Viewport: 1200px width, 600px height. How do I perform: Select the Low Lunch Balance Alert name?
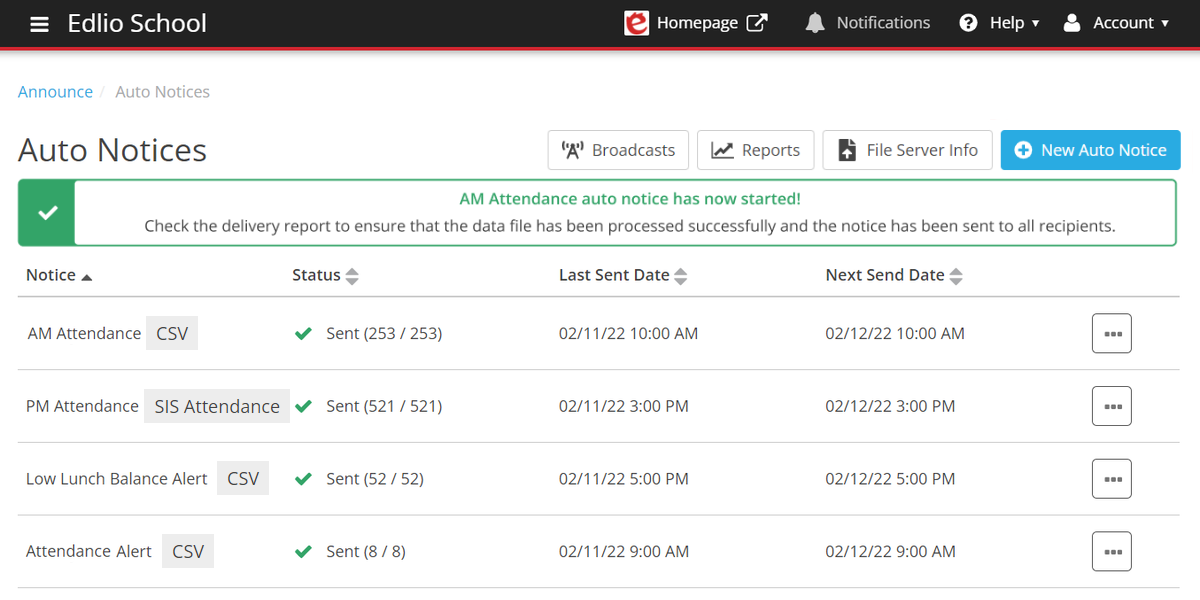click(x=117, y=479)
